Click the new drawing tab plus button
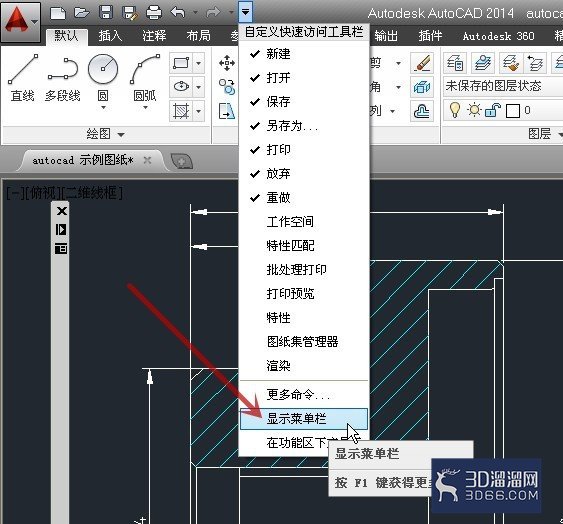The height and width of the screenshot is (524, 563). (182, 161)
